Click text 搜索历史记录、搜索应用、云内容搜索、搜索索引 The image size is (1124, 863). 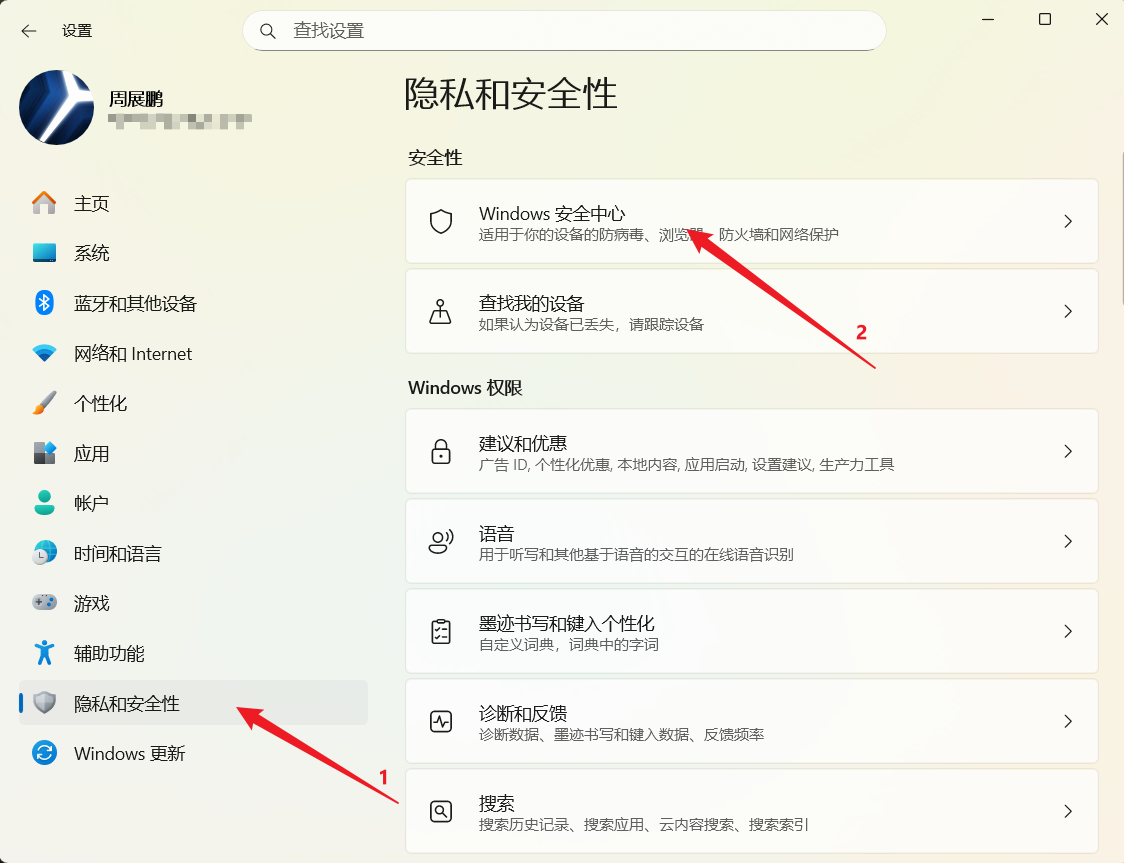644,825
